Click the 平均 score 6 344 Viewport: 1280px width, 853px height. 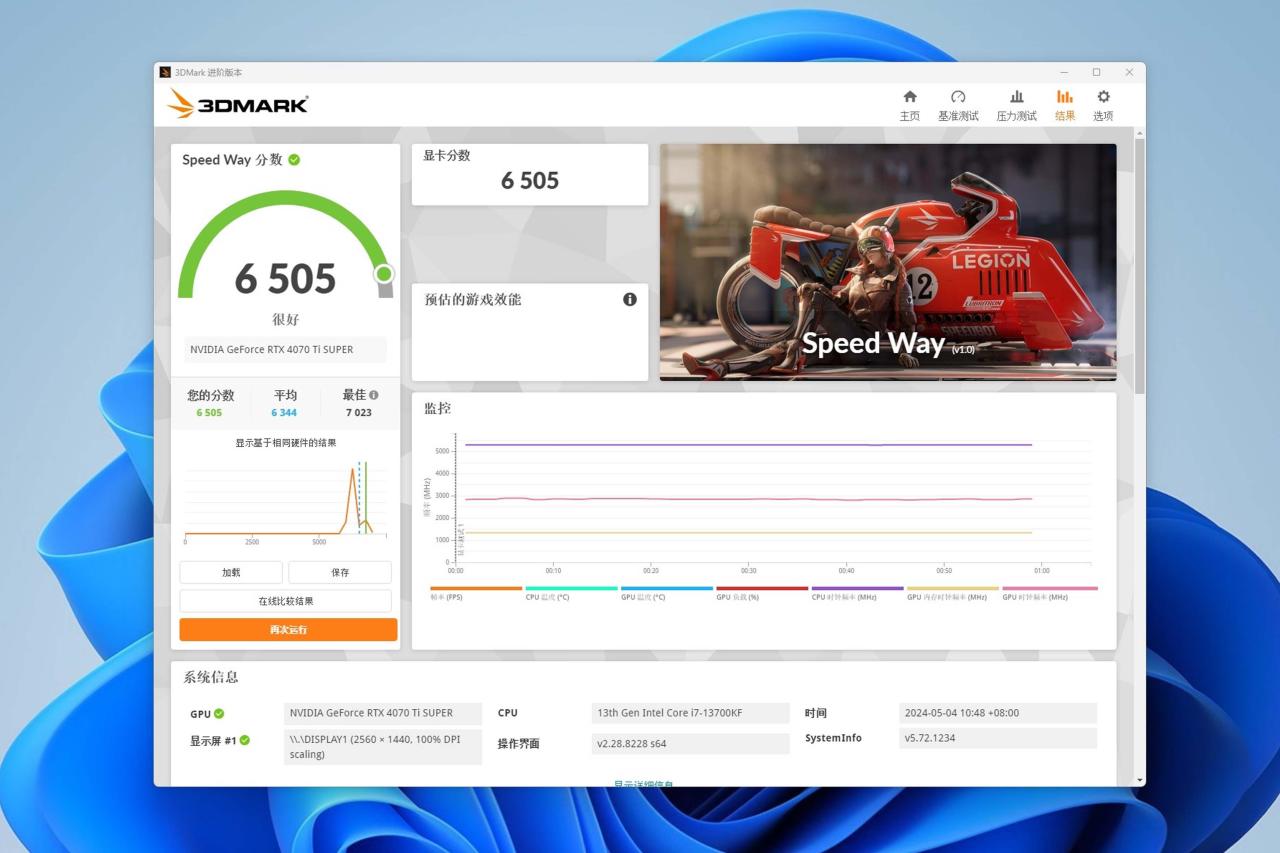pyautogui.click(x=284, y=412)
